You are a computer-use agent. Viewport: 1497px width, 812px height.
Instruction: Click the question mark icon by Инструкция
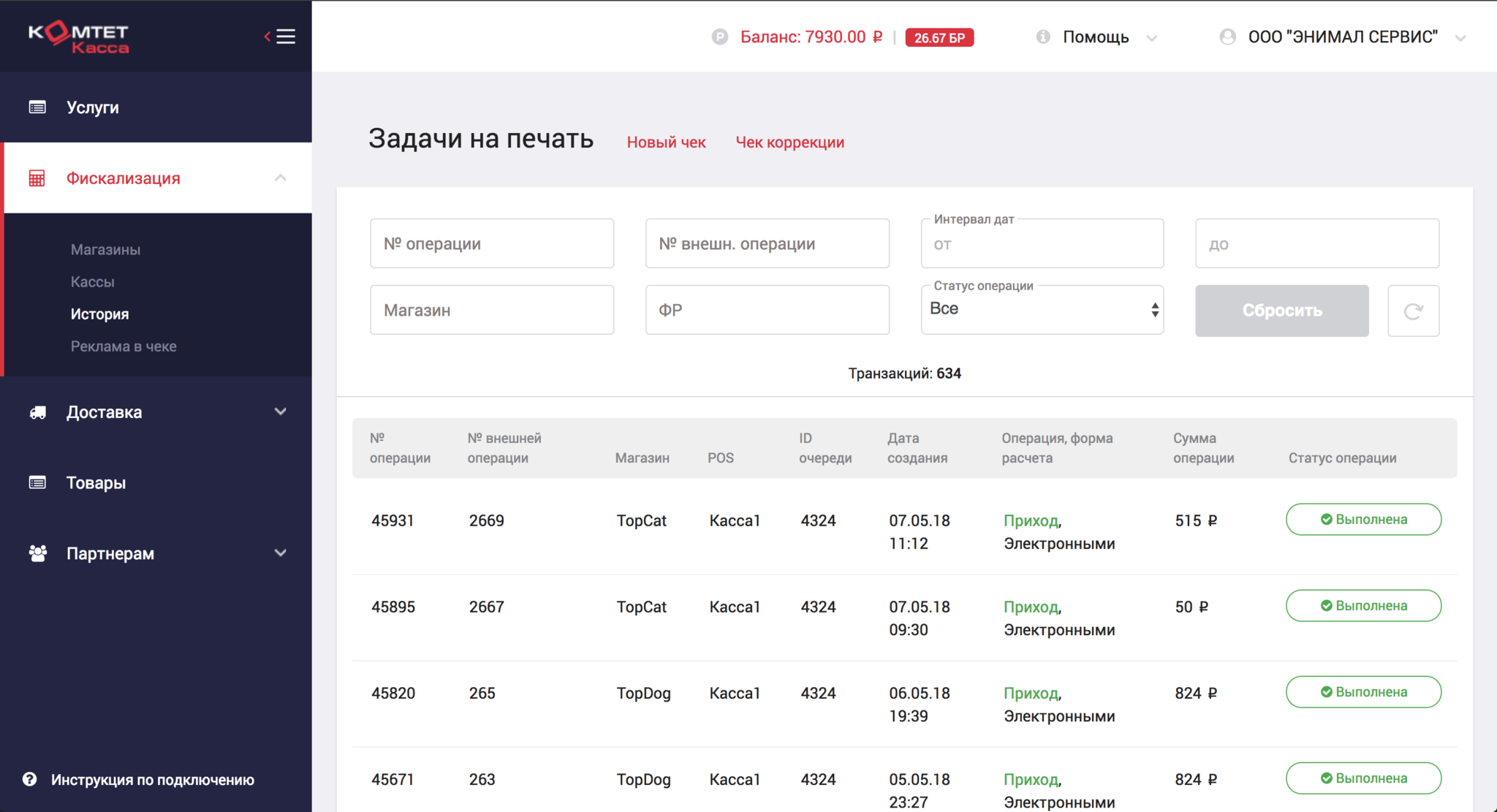pos(29,779)
